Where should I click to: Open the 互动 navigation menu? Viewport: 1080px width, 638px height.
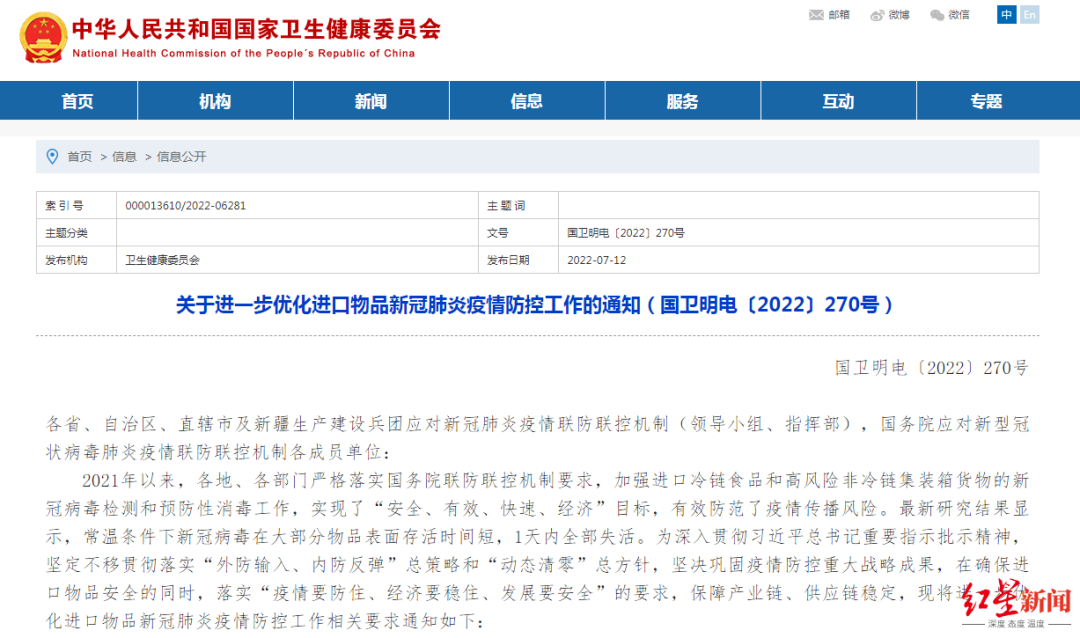pos(838,101)
